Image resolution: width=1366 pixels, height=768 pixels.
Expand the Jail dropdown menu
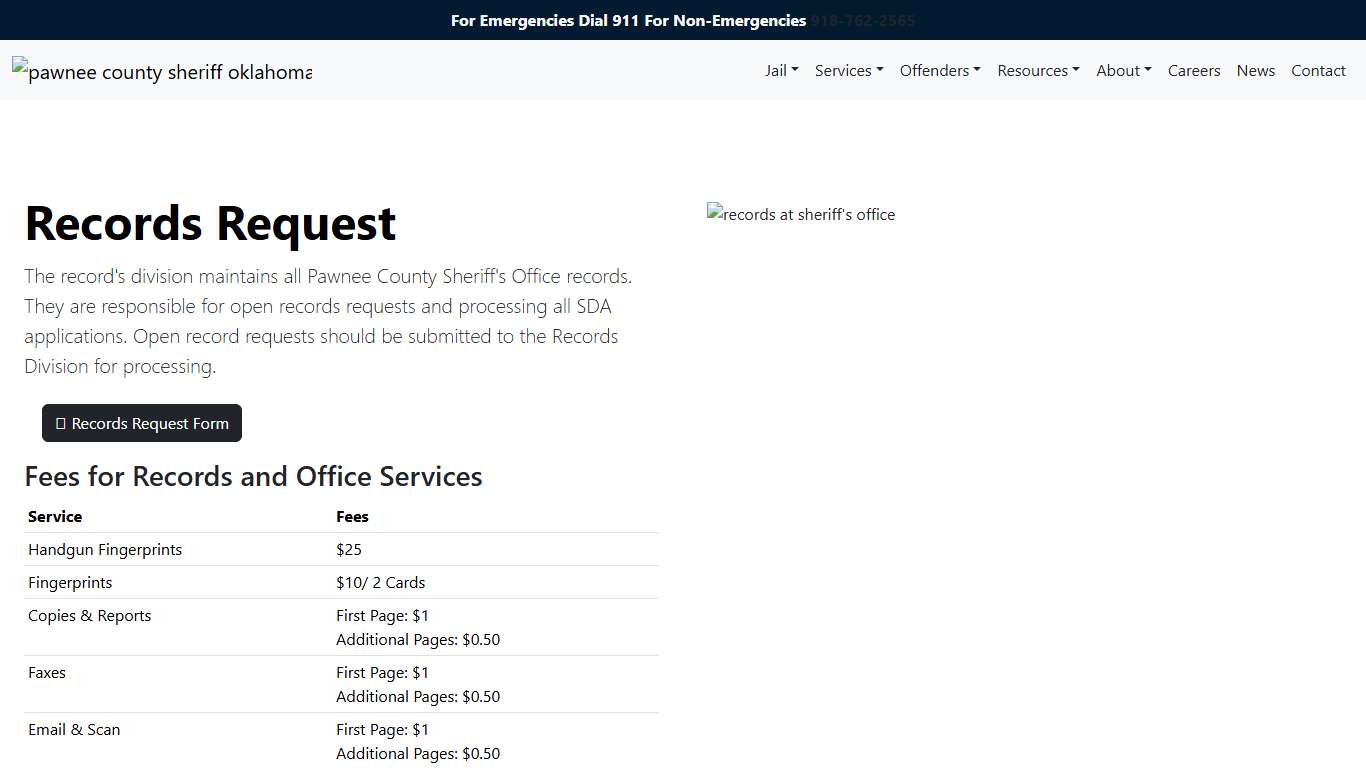(781, 70)
